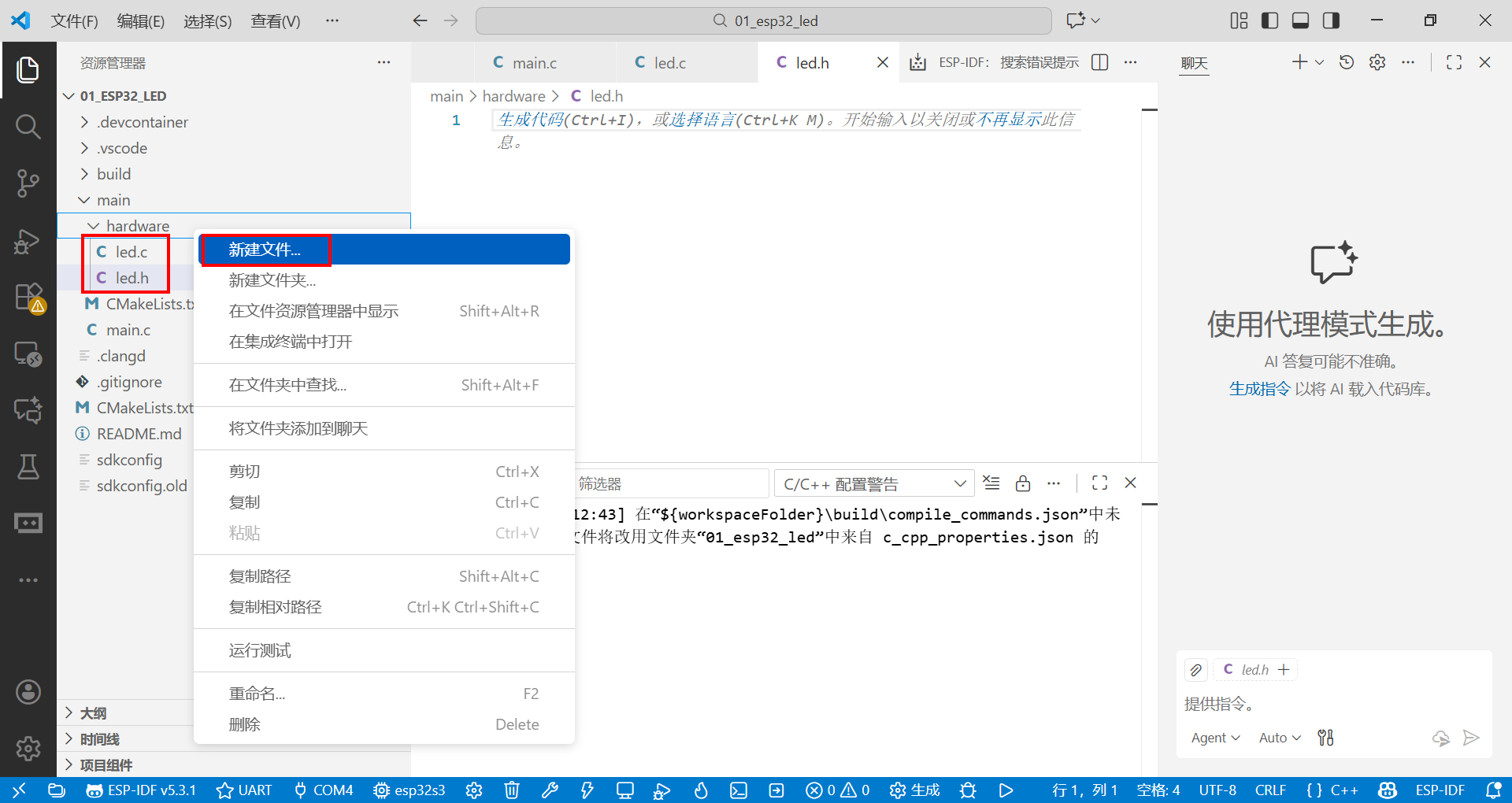Click the attach context paperclip icon

click(x=1196, y=670)
